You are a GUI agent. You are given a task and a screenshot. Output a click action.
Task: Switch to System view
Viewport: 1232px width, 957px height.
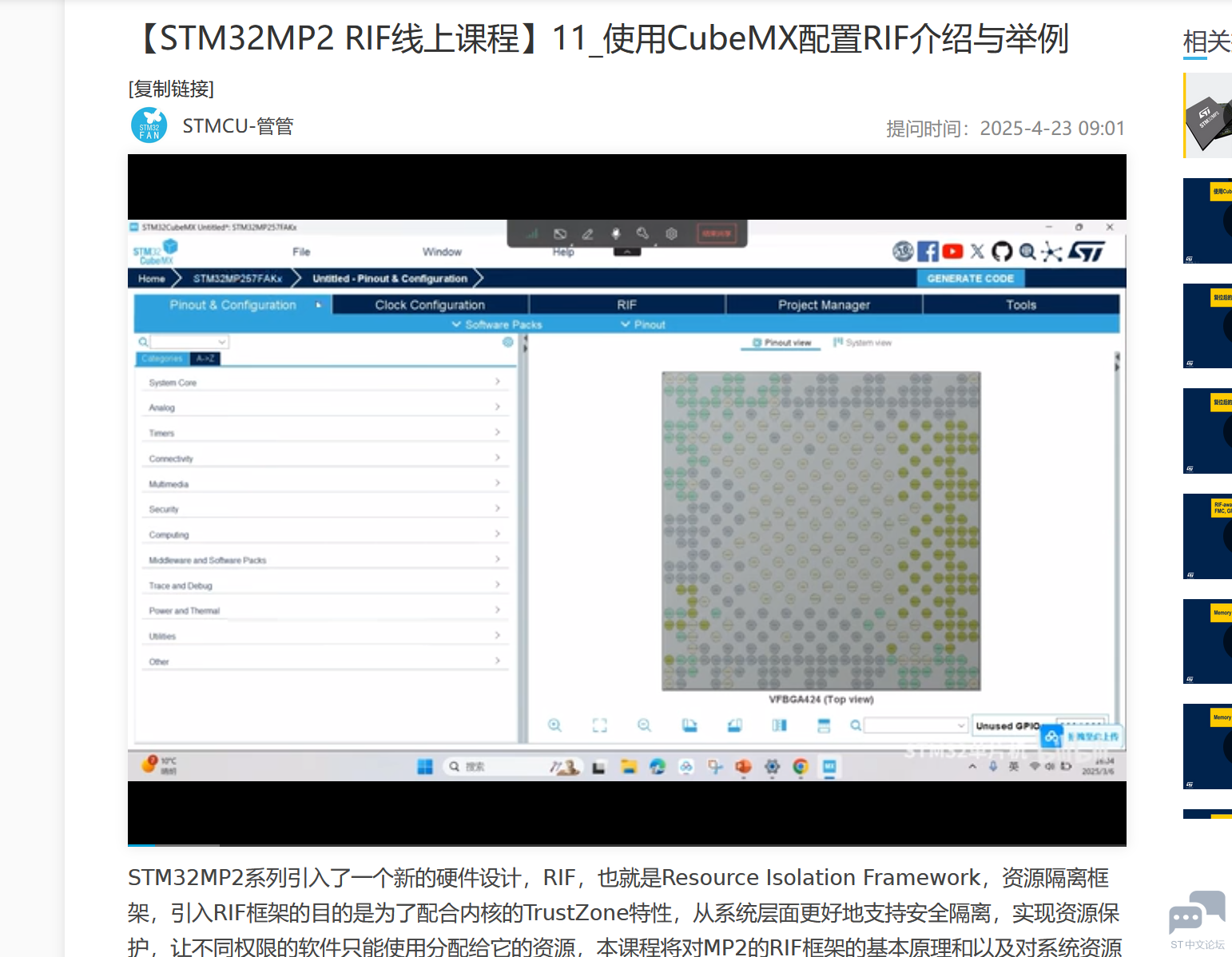863,343
